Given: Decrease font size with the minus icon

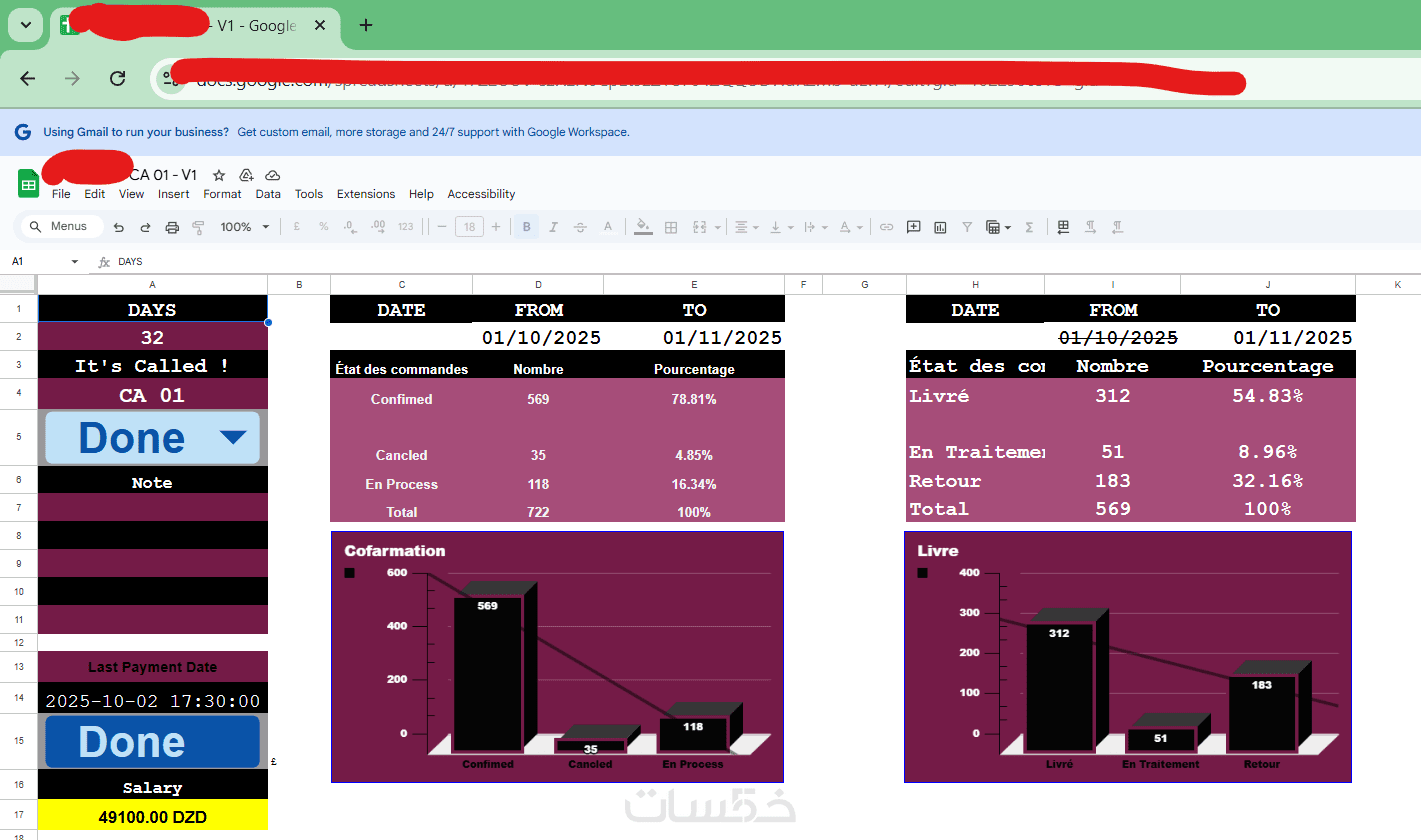Looking at the screenshot, I should pyautogui.click(x=442, y=227).
